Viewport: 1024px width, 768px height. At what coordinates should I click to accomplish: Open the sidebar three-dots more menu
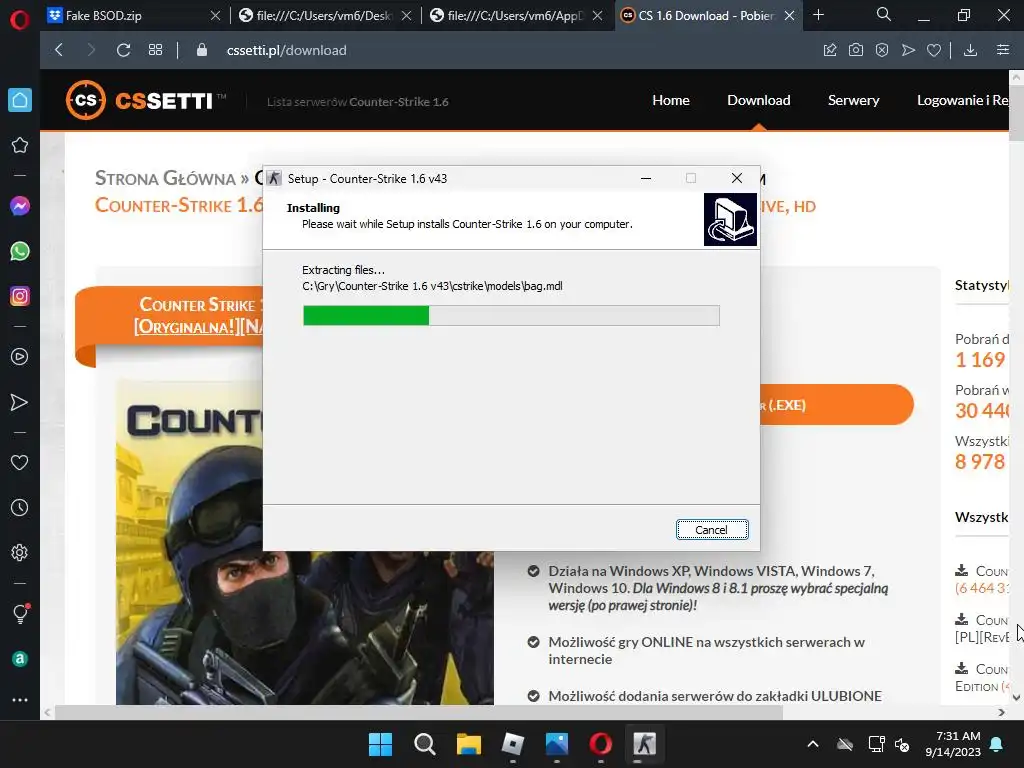tap(20, 700)
